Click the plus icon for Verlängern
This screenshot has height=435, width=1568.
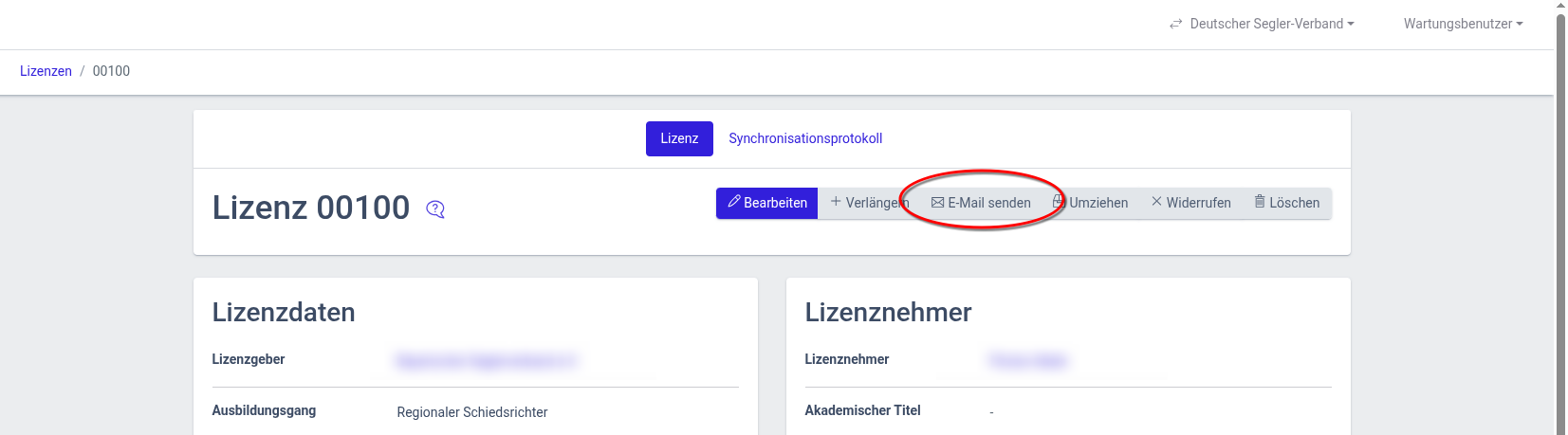836,202
